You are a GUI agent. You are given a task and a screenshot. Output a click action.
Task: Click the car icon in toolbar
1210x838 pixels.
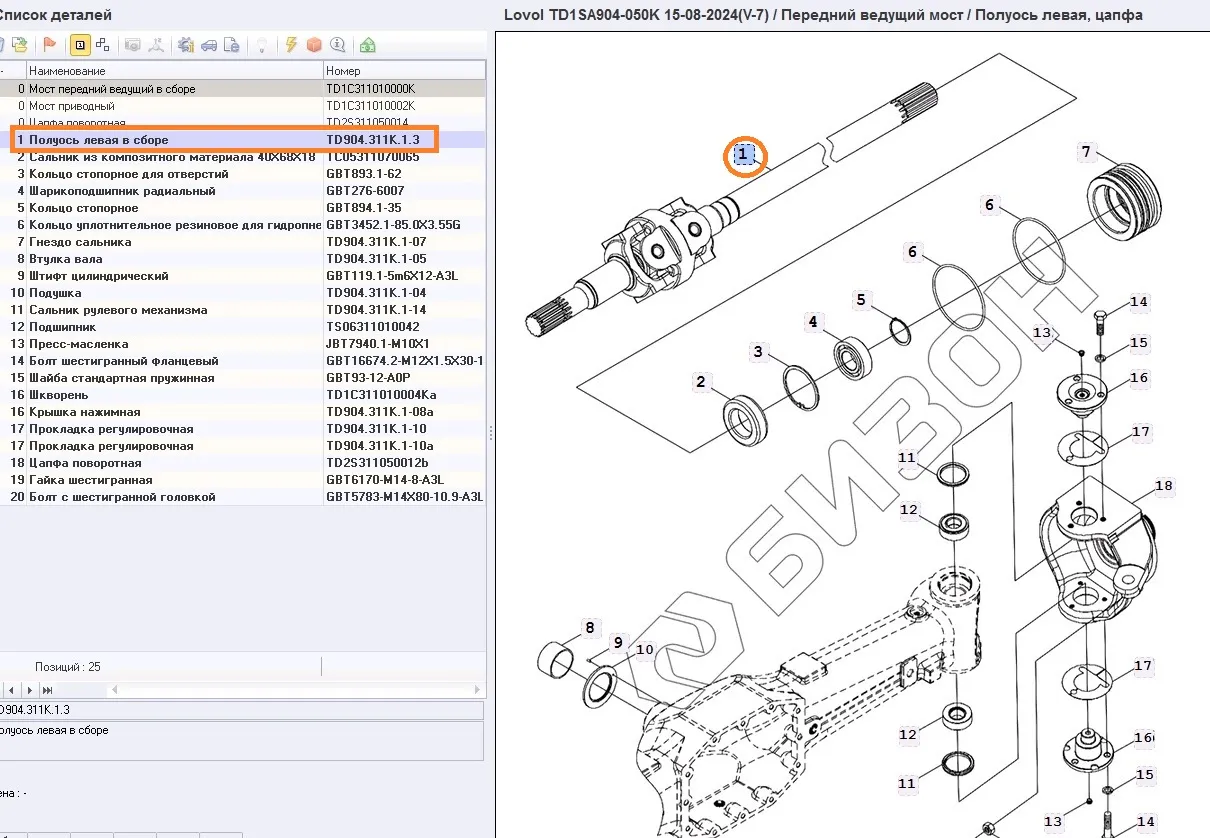coord(209,45)
